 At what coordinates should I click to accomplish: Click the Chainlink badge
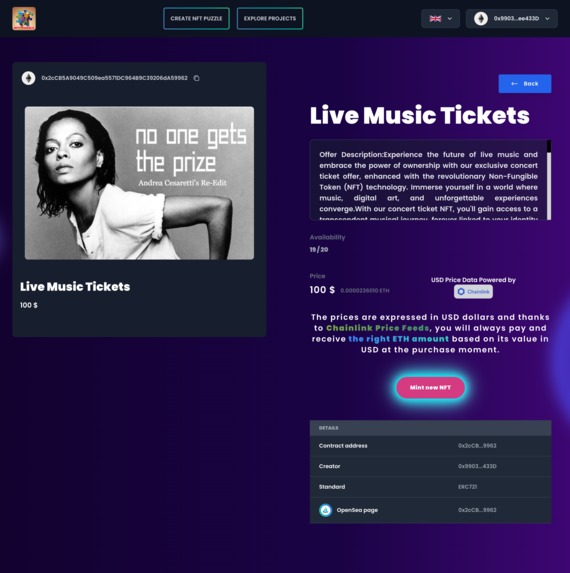coord(474,292)
